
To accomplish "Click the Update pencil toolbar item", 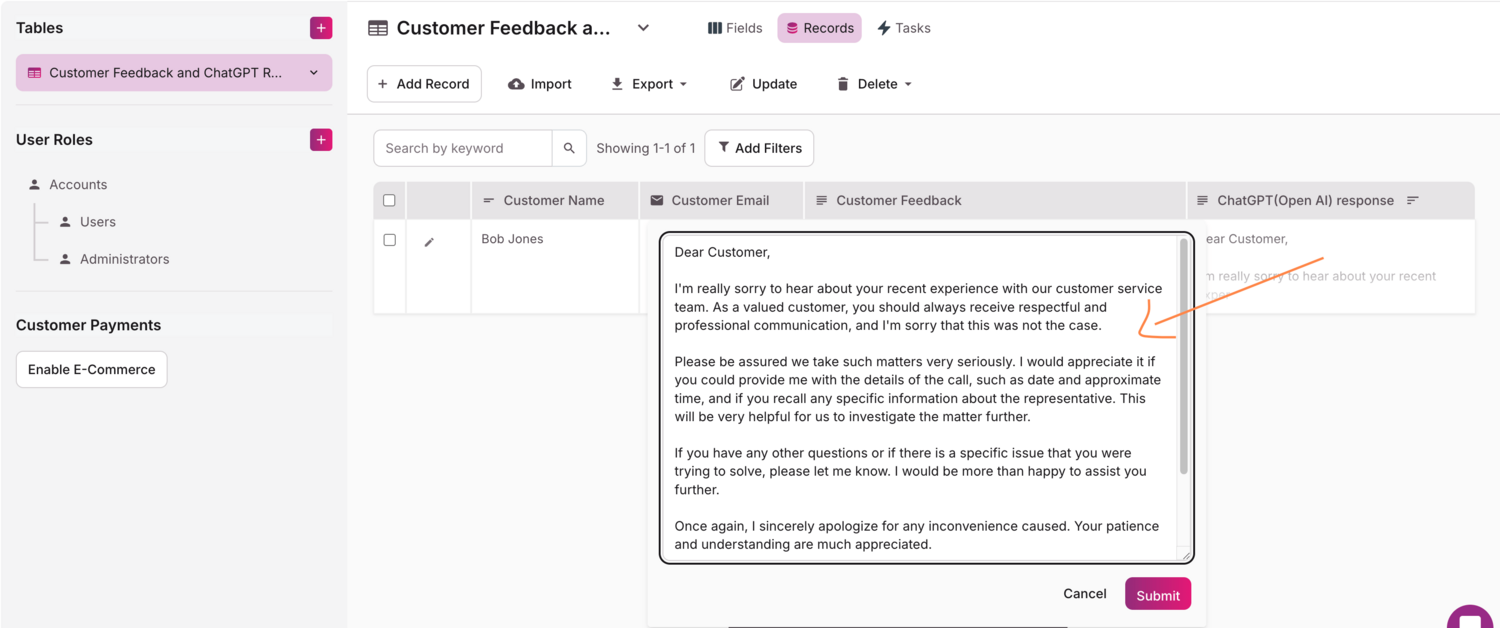I will [763, 84].
